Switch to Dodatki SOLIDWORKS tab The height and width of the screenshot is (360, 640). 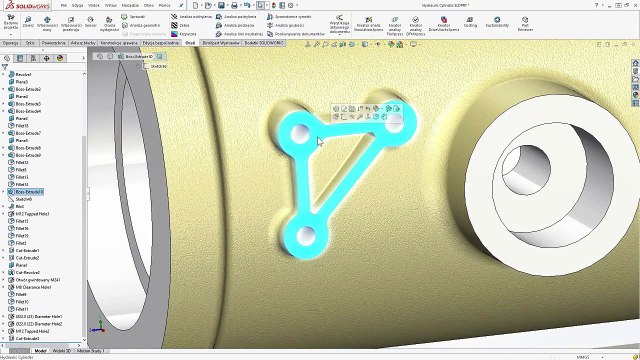[x=264, y=43]
